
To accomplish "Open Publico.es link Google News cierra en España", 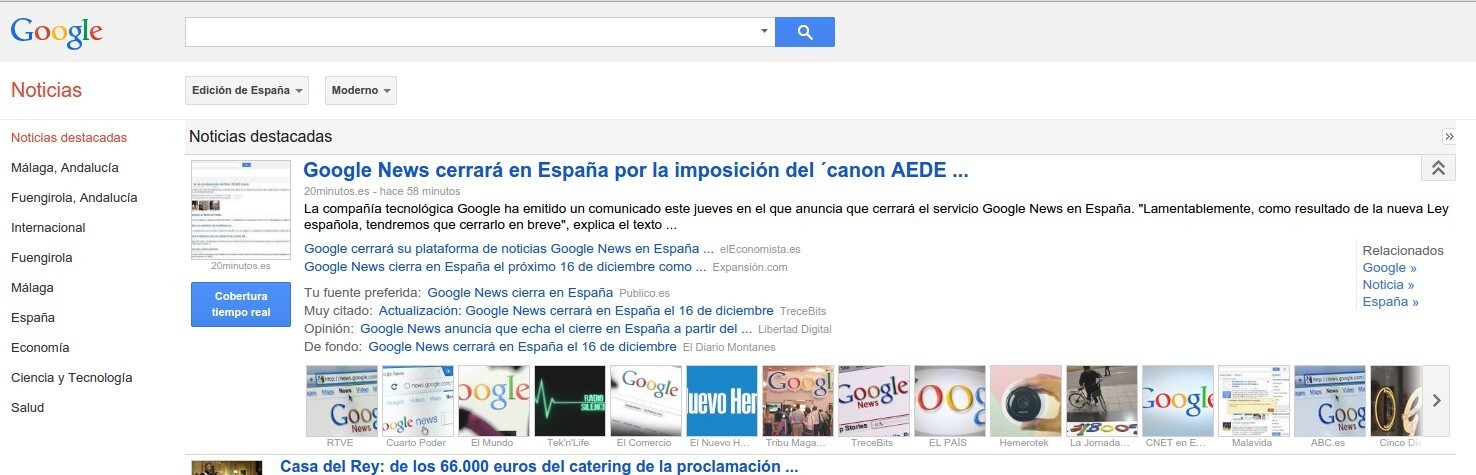I will click(520, 293).
